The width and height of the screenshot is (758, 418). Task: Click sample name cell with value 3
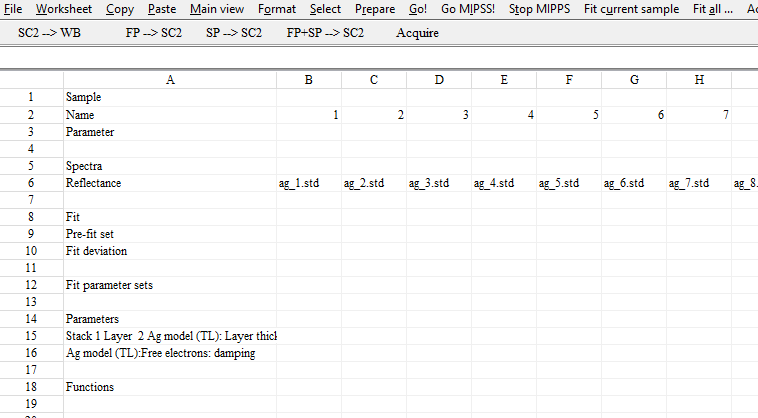439,115
